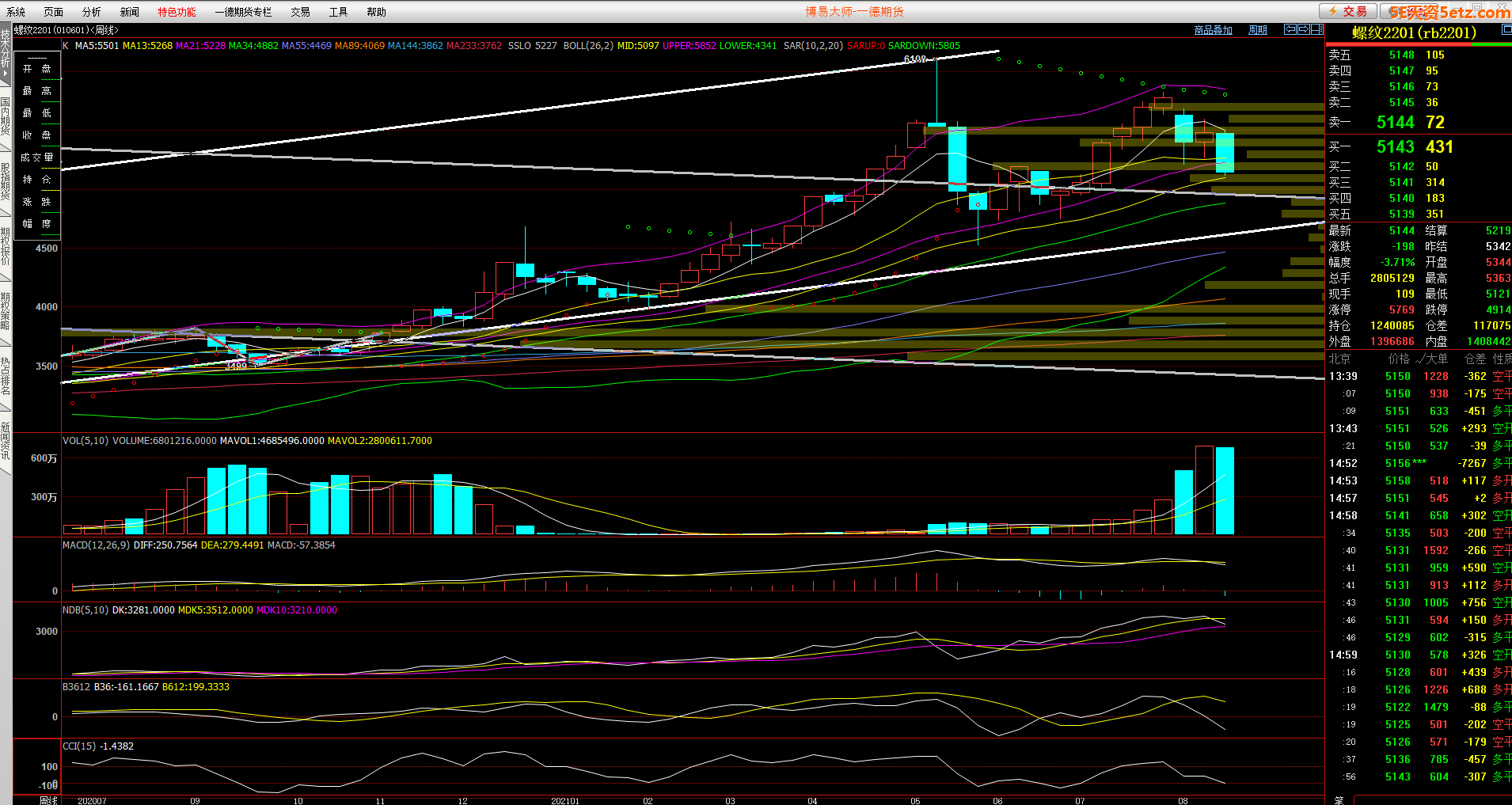Select the 国内期货 sidebar tab
Image resolution: width=1512 pixels, height=805 pixels.
pos(6,116)
